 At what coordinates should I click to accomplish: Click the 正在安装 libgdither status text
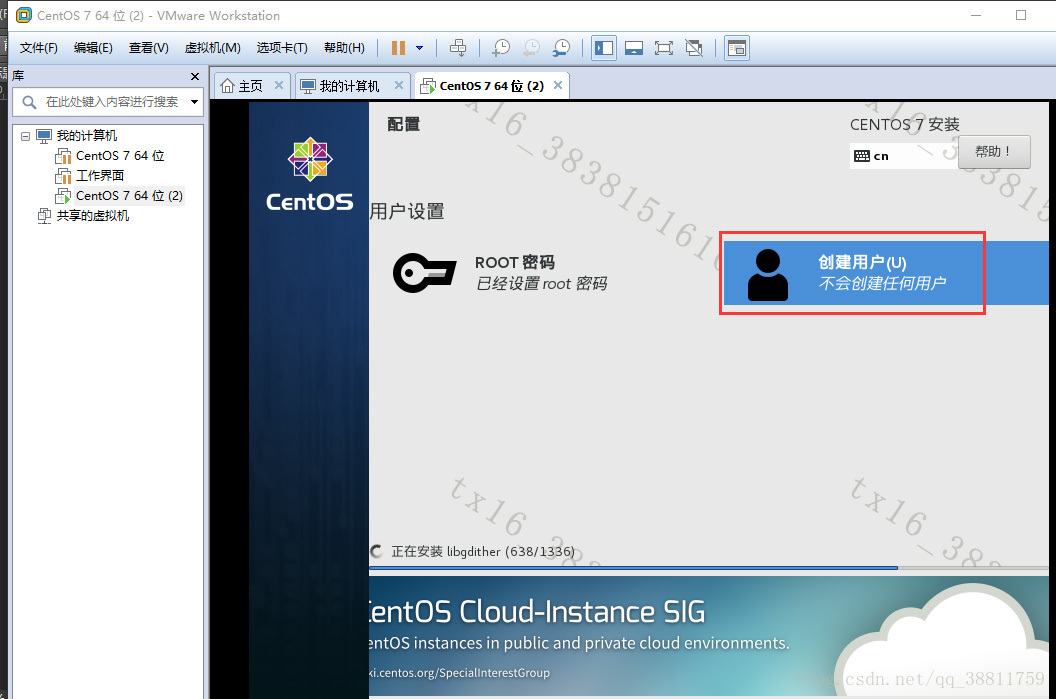[x=483, y=552]
